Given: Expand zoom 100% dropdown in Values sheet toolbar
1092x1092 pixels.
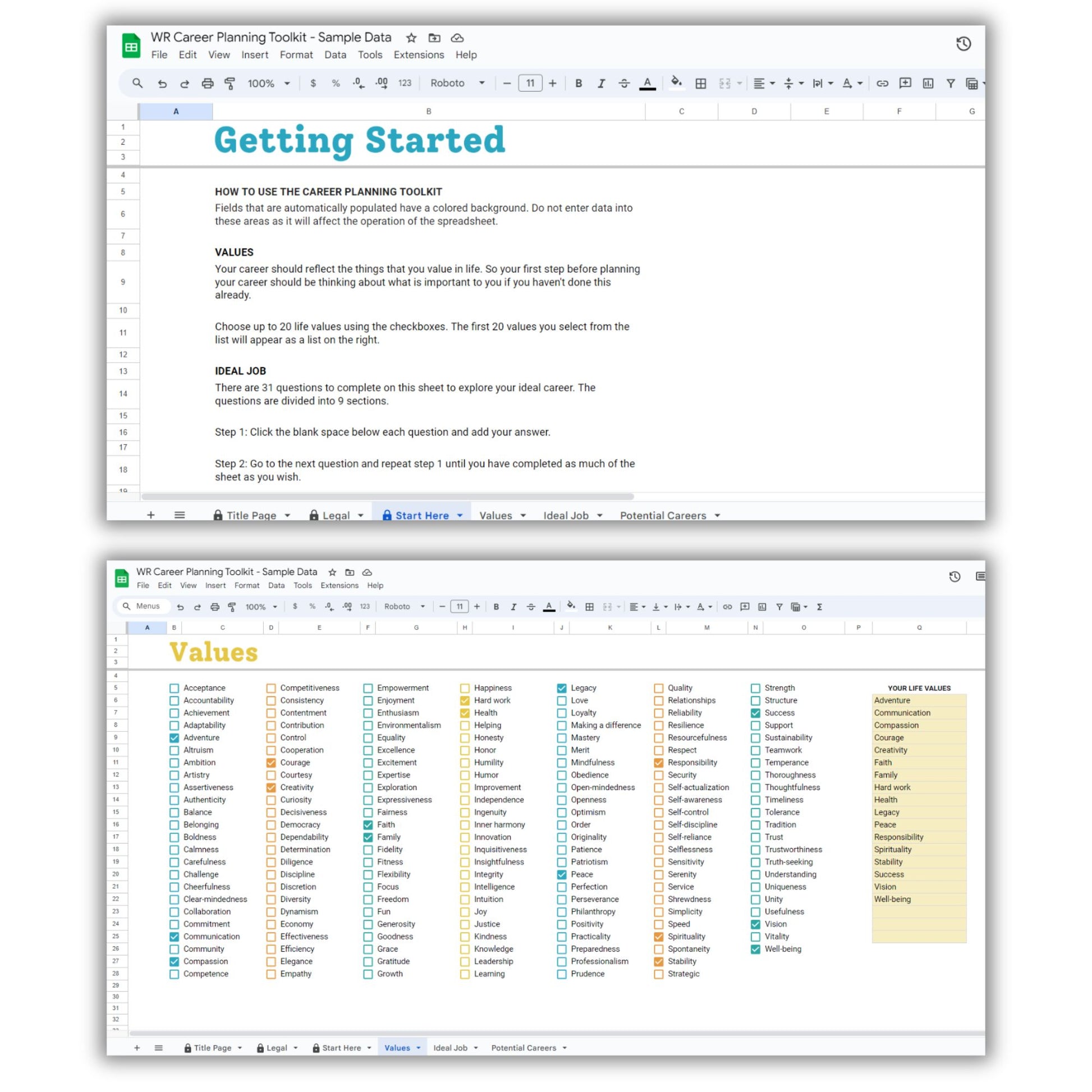Looking at the screenshot, I should (261, 607).
